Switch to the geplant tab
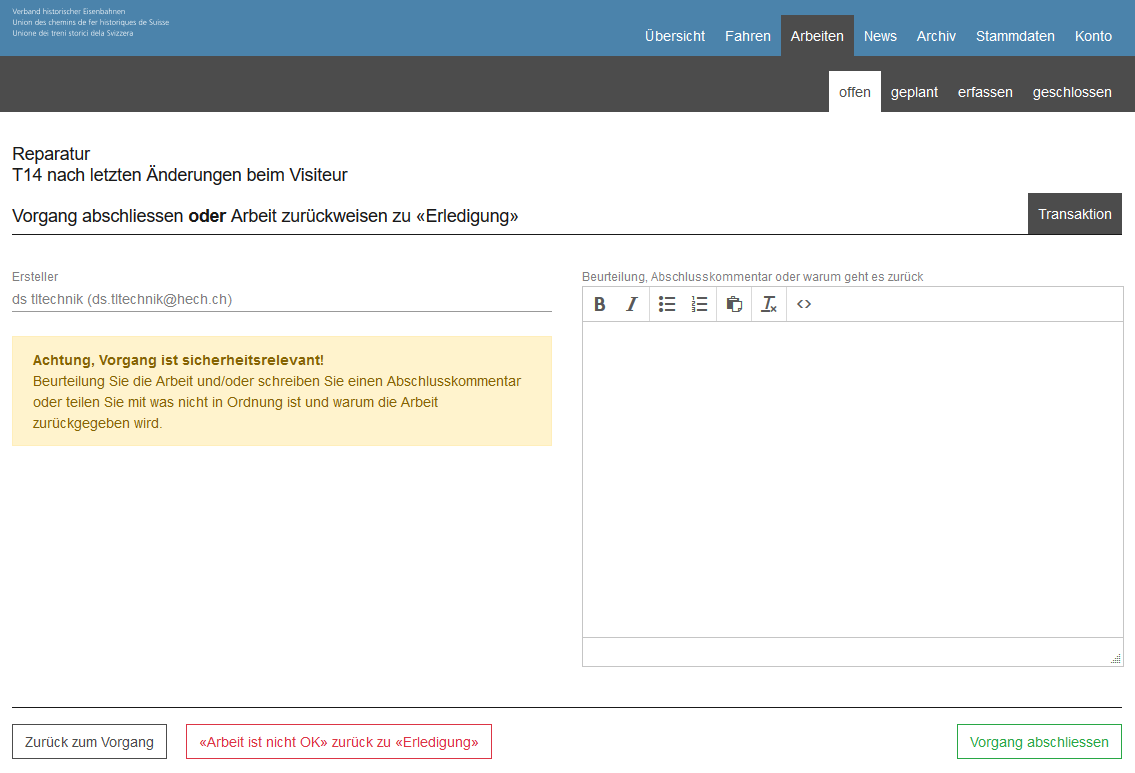The height and width of the screenshot is (773, 1135). (x=914, y=92)
